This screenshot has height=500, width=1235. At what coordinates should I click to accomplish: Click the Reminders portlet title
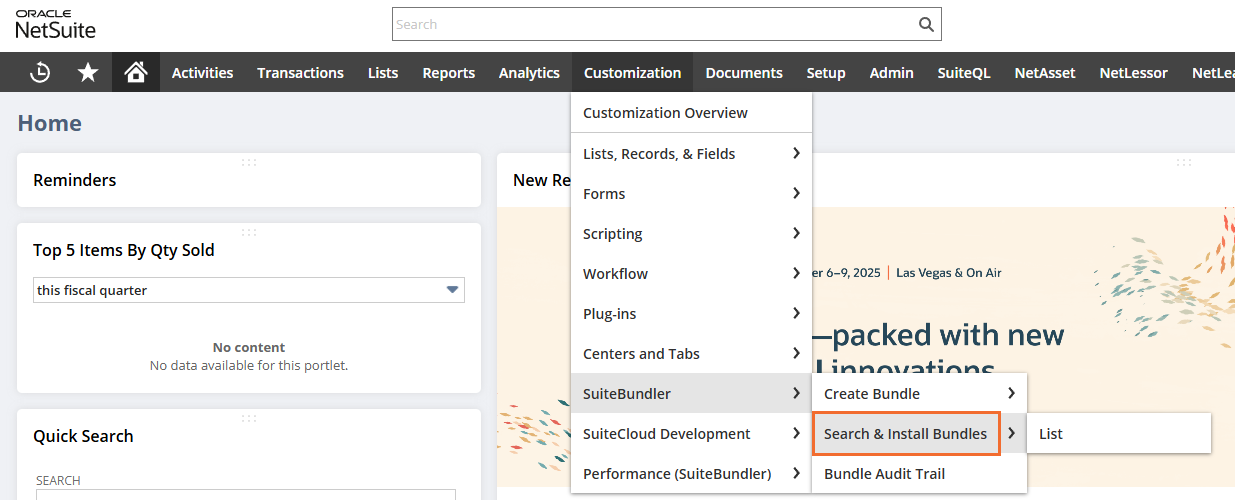(x=75, y=180)
